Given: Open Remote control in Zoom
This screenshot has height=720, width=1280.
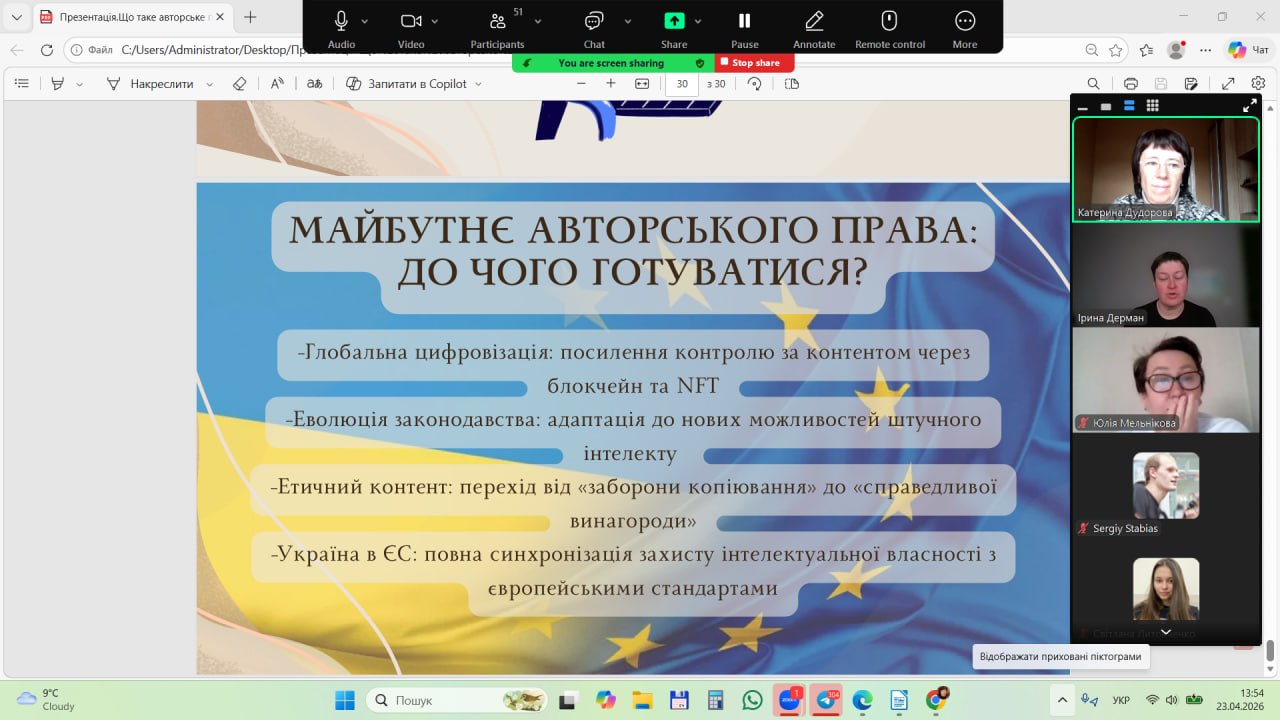Looking at the screenshot, I should click(x=889, y=22).
